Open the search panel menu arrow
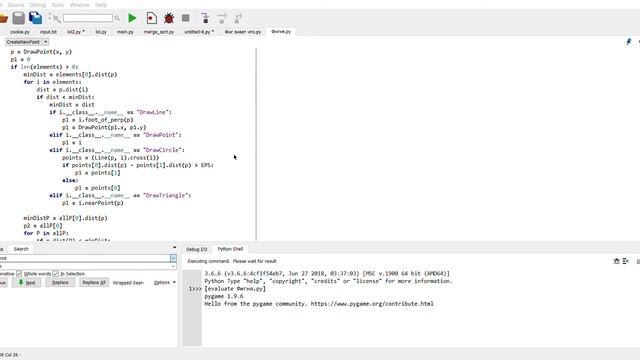This screenshot has height=360, width=640. [x=174, y=247]
